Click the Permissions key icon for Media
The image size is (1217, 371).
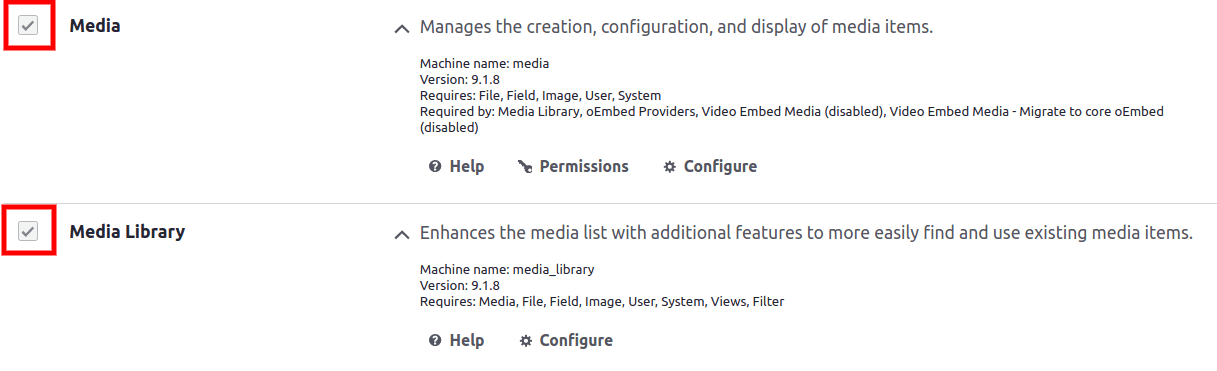pyautogui.click(x=524, y=167)
